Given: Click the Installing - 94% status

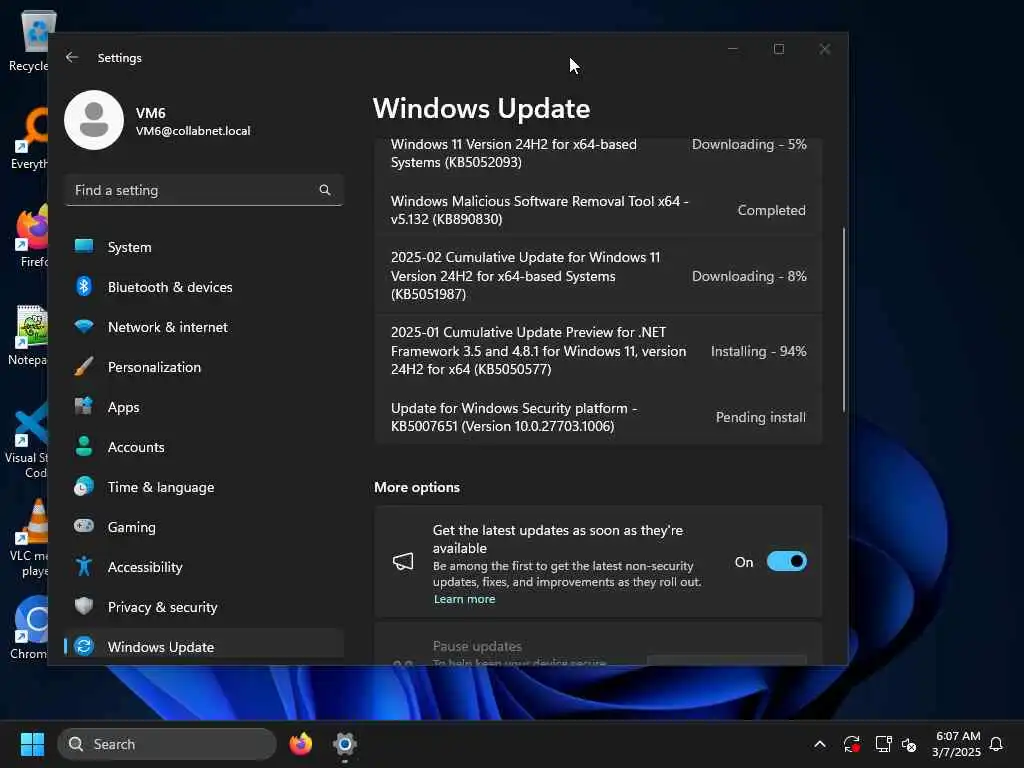Looking at the screenshot, I should pyautogui.click(x=758, y=351).
